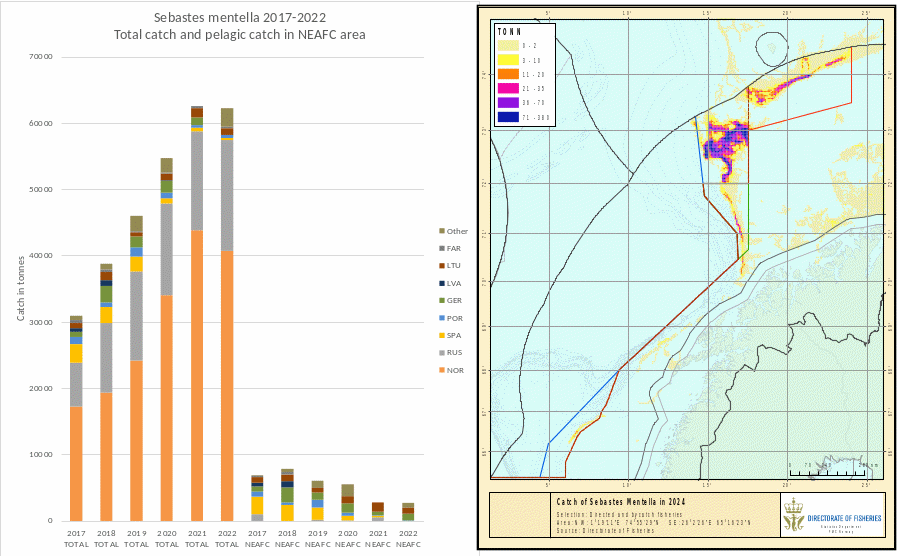Click the chart title 'Sebastes mentella 2017-2022'
This screenshot has height=556, width=900.
pyautogui.click(x=239, y=18)
